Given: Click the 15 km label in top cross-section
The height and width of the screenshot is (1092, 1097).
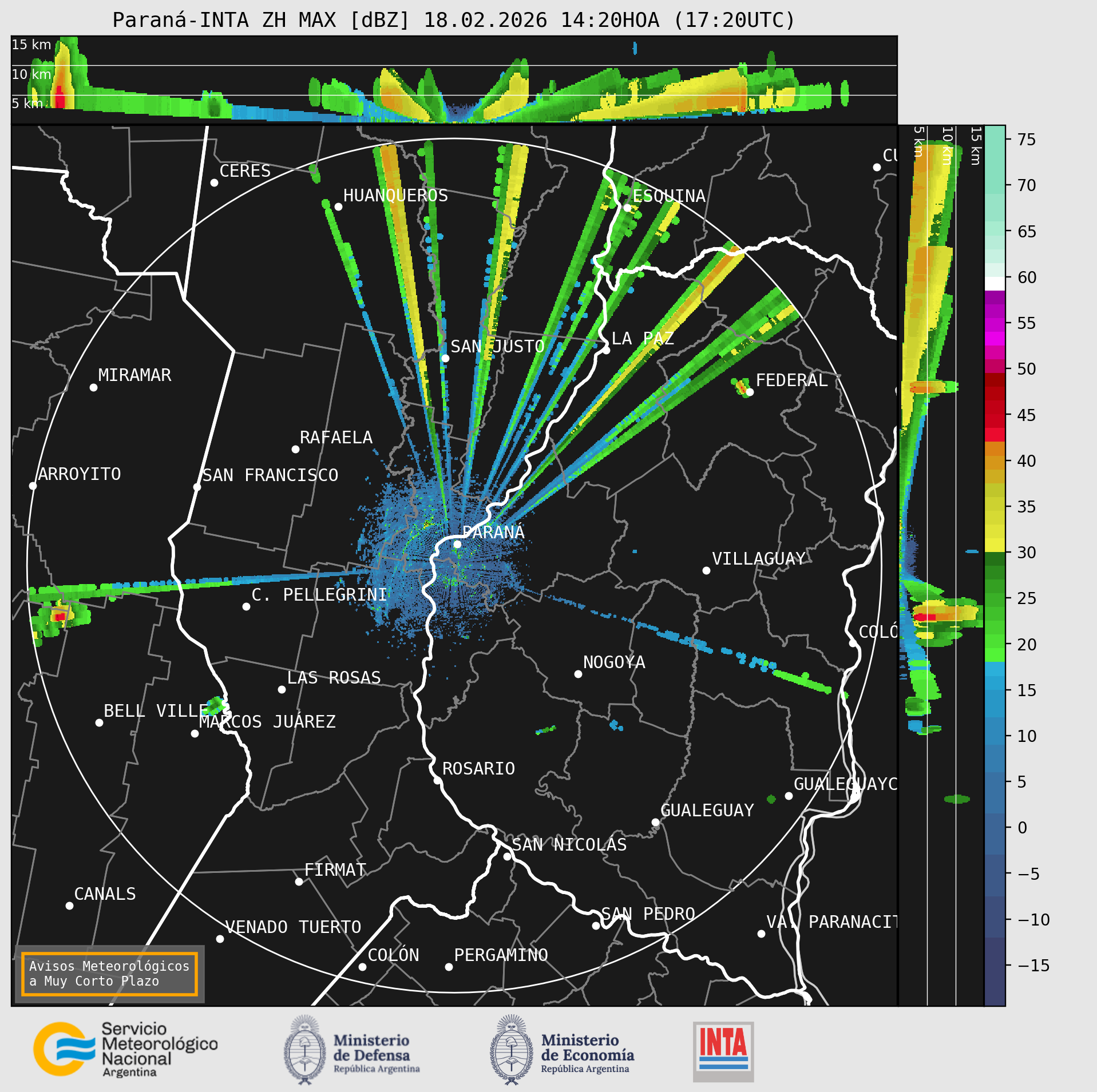Looking at the screenshot, I should [31, 44].
